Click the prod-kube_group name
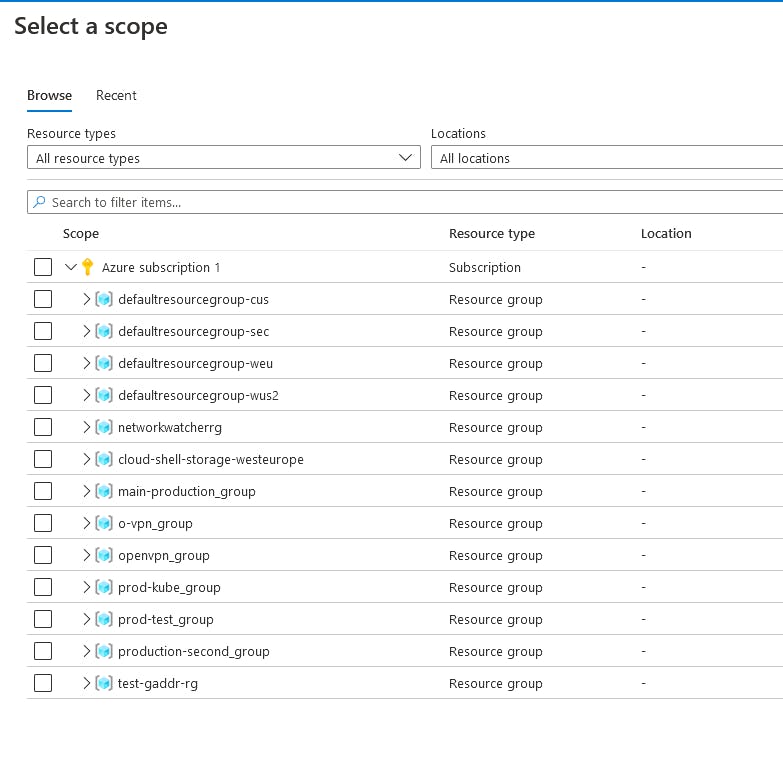The image size is (783, 780). [x=169, y=587]
